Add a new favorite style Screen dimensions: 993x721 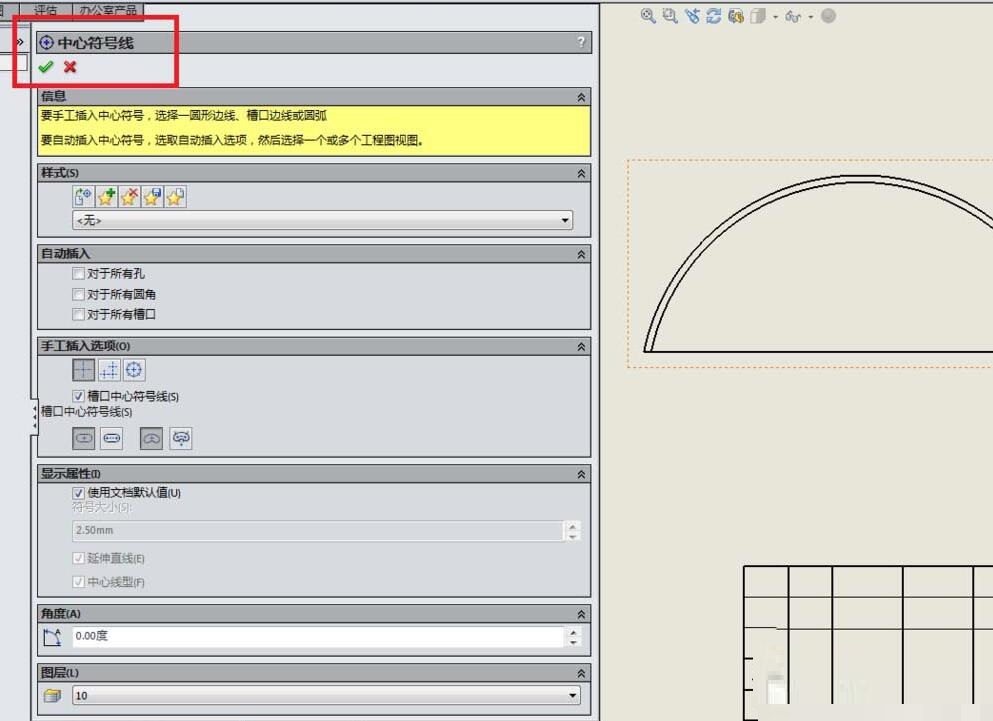click(106, 196)
